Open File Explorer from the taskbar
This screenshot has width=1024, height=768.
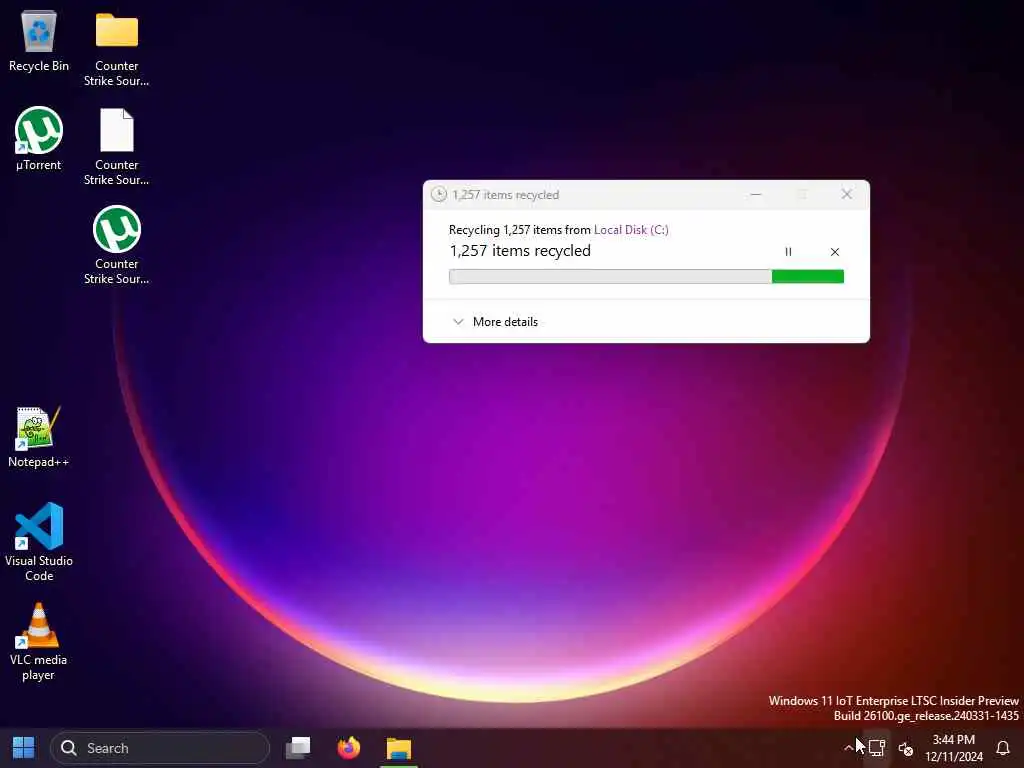pyautogui.click(x=399, y=748)
